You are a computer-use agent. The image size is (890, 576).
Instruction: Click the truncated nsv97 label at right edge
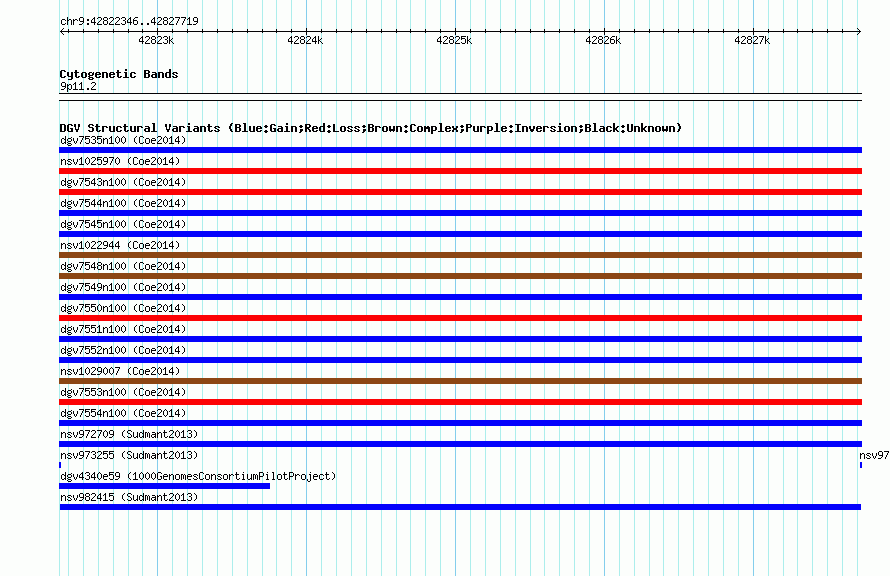pyautogui.click(x=874, y=455)
